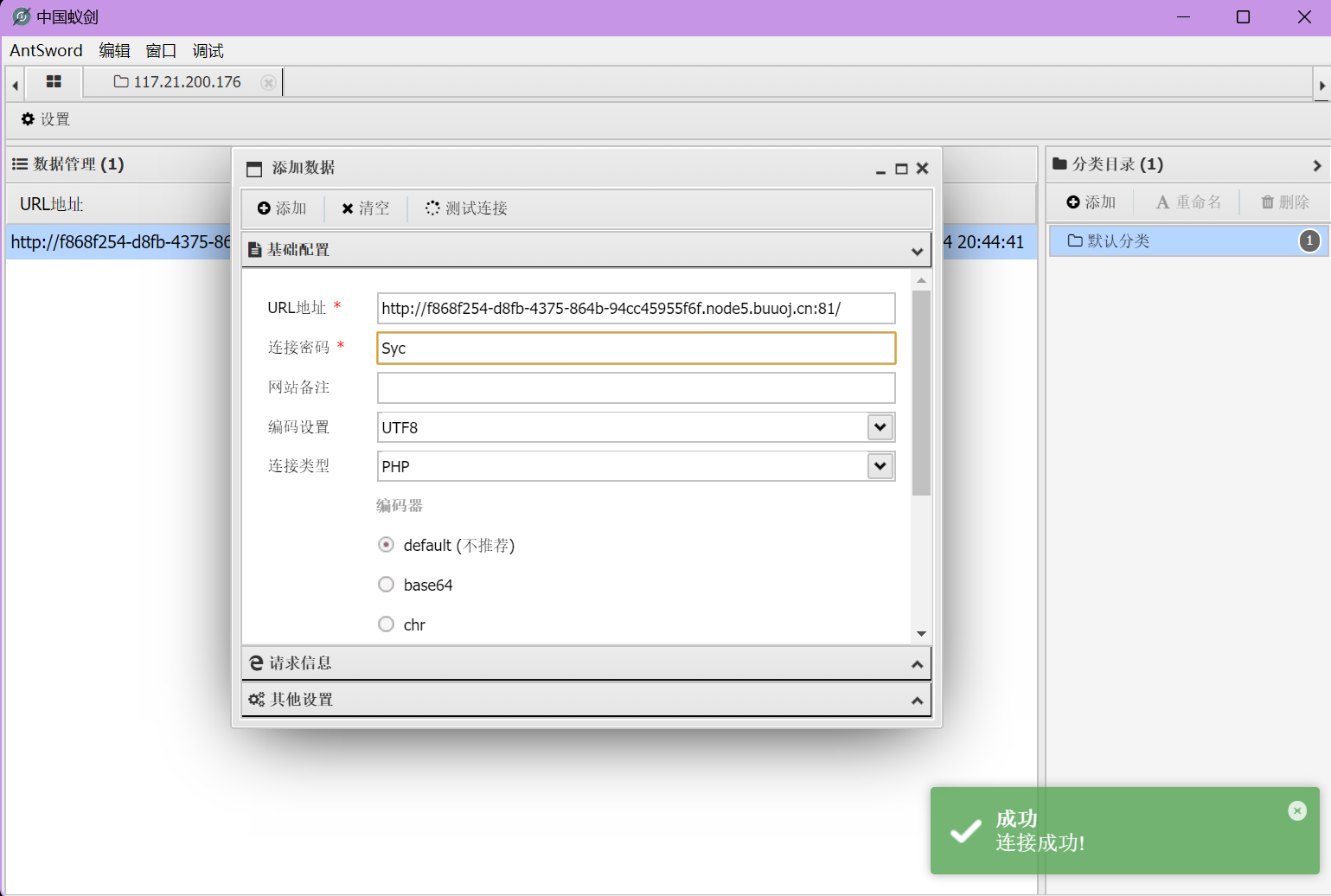Image resolution: width=1331 pixels, height=896 pixels.
Task: Click into the 连接密码 field
Action: click(x=637, y=349)
